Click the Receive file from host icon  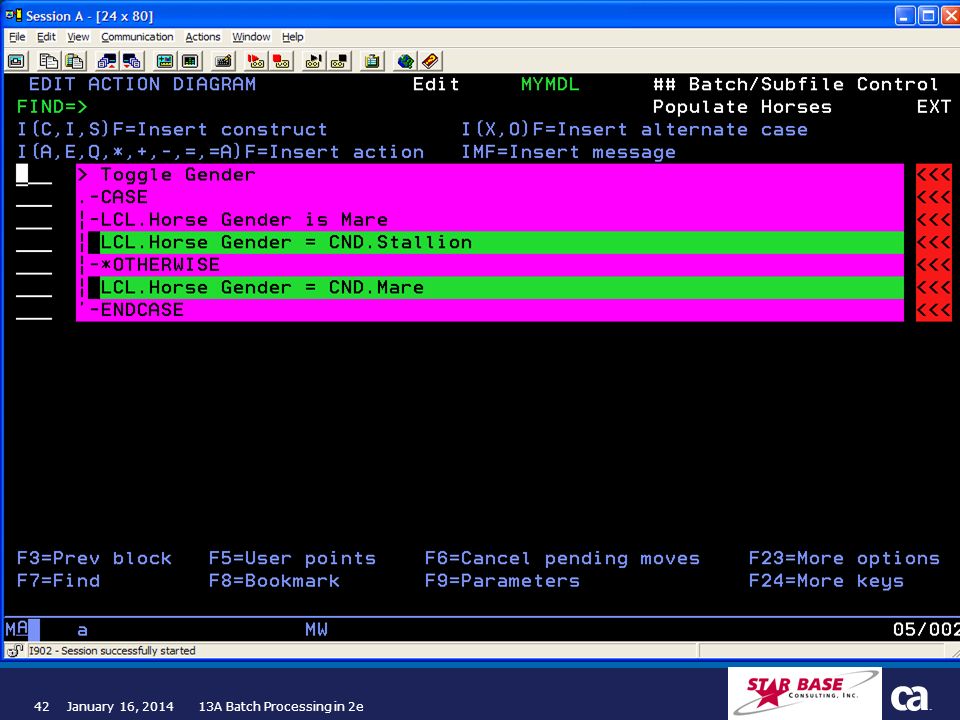point(132,61)
